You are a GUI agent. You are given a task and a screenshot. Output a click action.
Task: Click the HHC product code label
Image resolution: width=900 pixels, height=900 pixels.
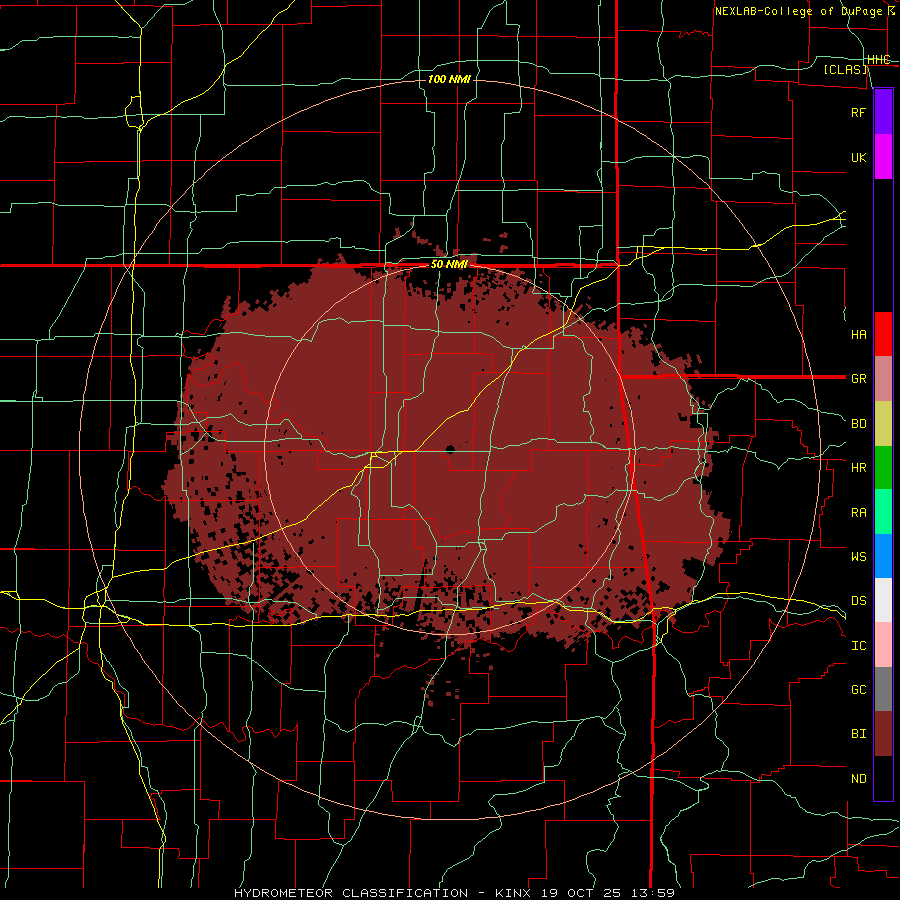[878, 60]
